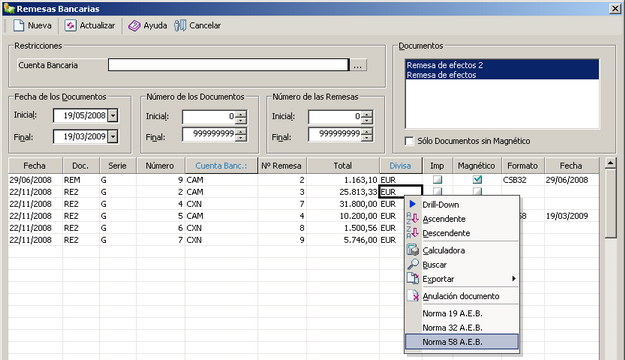This screenshot has height=360, width=625.
Task: Click the Actualizar refresh icon
Action: pos(70,26)
